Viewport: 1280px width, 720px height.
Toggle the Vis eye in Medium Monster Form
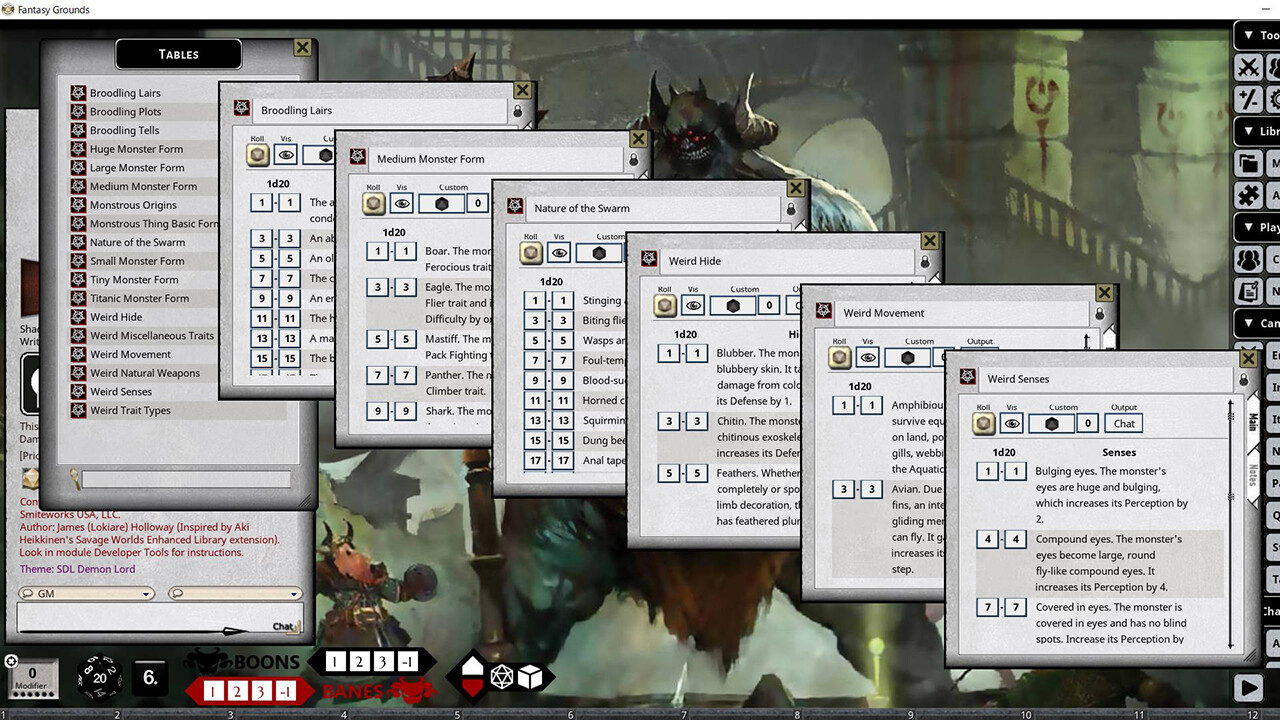401,202
